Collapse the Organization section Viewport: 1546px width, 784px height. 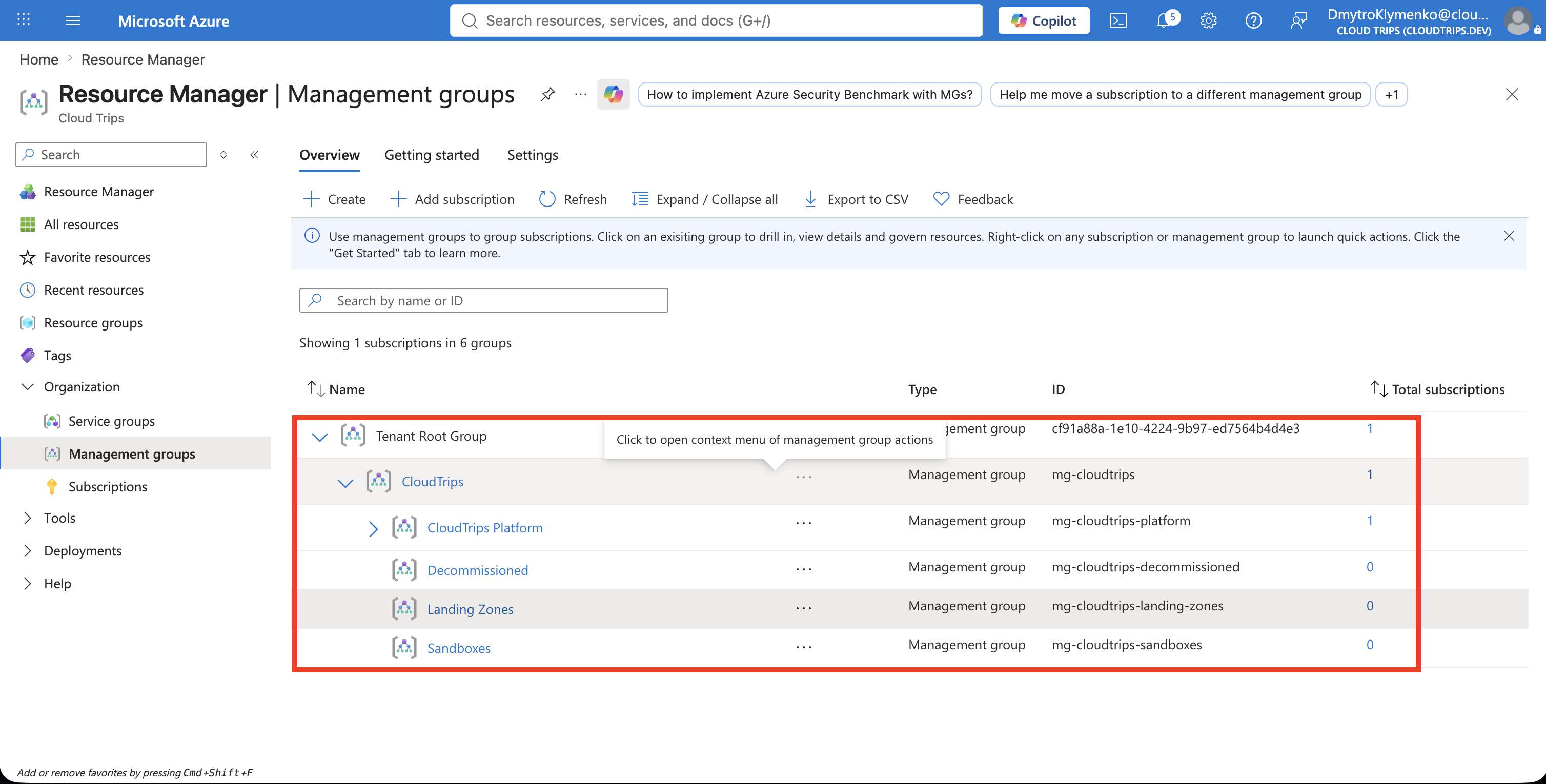click(x=28, y=387)
